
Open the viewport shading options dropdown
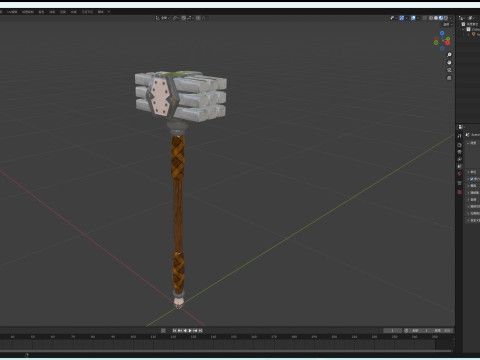click(x=451, y=18)
